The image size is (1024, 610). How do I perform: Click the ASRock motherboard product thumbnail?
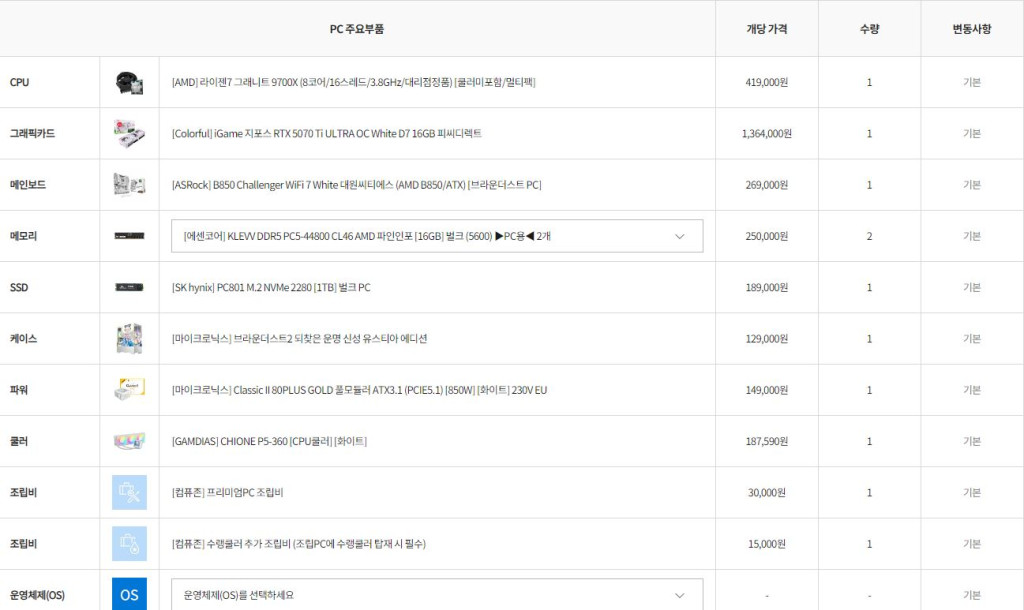(x=129, y=185)
